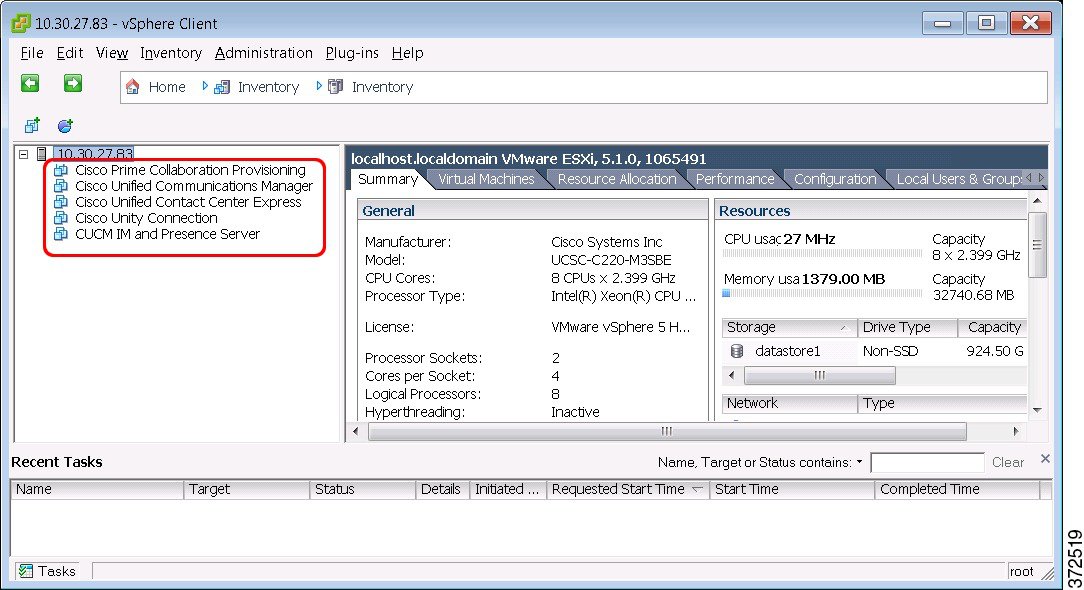The width and height of the screenshot is (1084, 590).
Task: Select Cisco Unity Connection VM
Action: pyautogui.click(x=146, y=218)
